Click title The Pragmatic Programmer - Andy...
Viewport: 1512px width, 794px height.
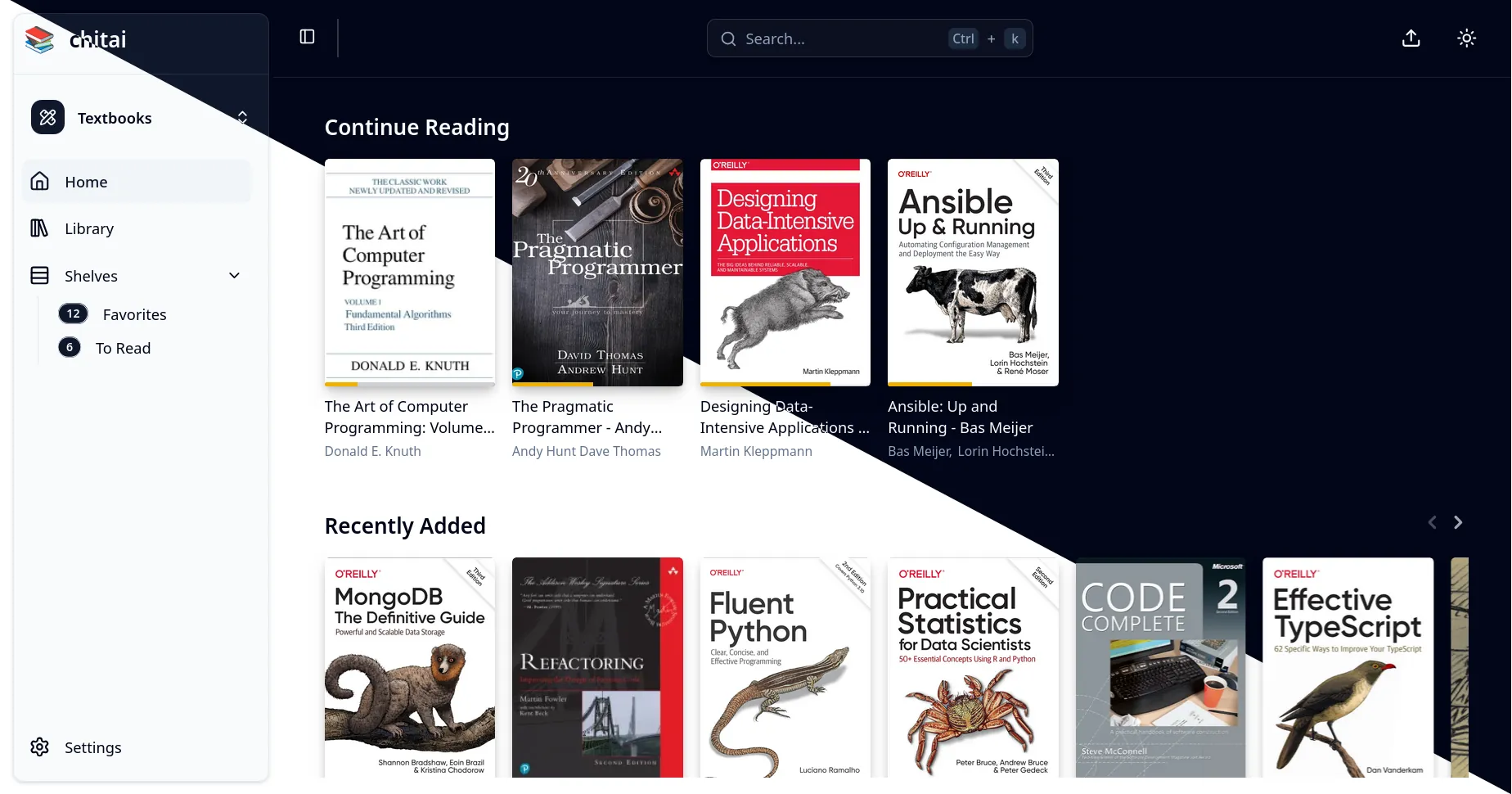point(587,417)
